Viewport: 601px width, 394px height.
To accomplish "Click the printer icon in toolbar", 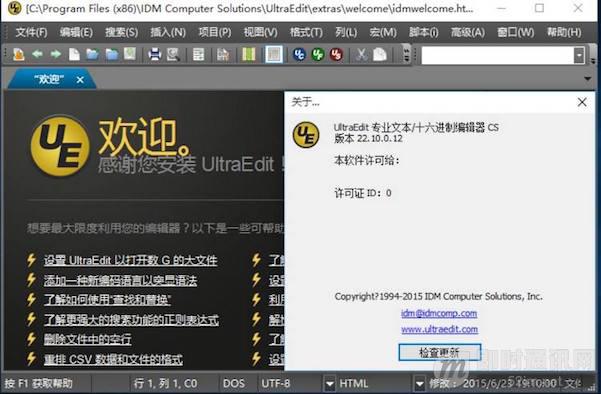I will tap(154, 54).
